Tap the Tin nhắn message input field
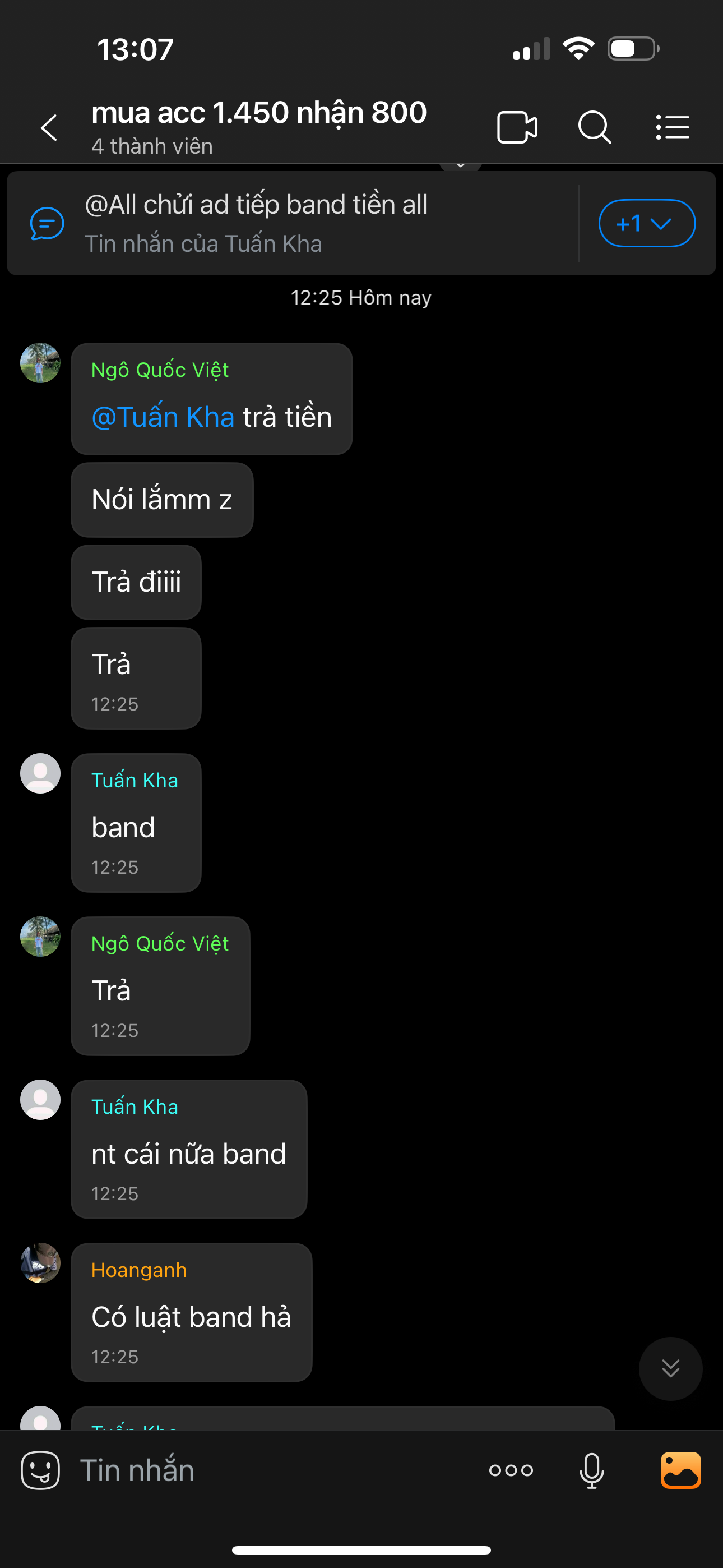Screen dimensions: 723x1568 point(274,1470)
